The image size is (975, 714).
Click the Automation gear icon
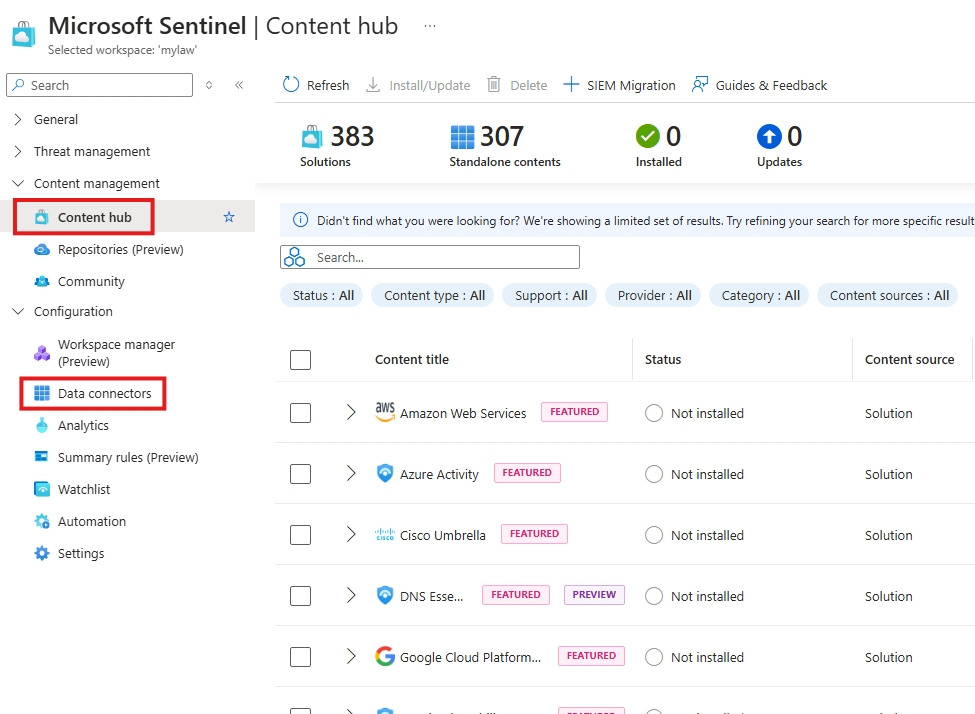tap(42, 521)
